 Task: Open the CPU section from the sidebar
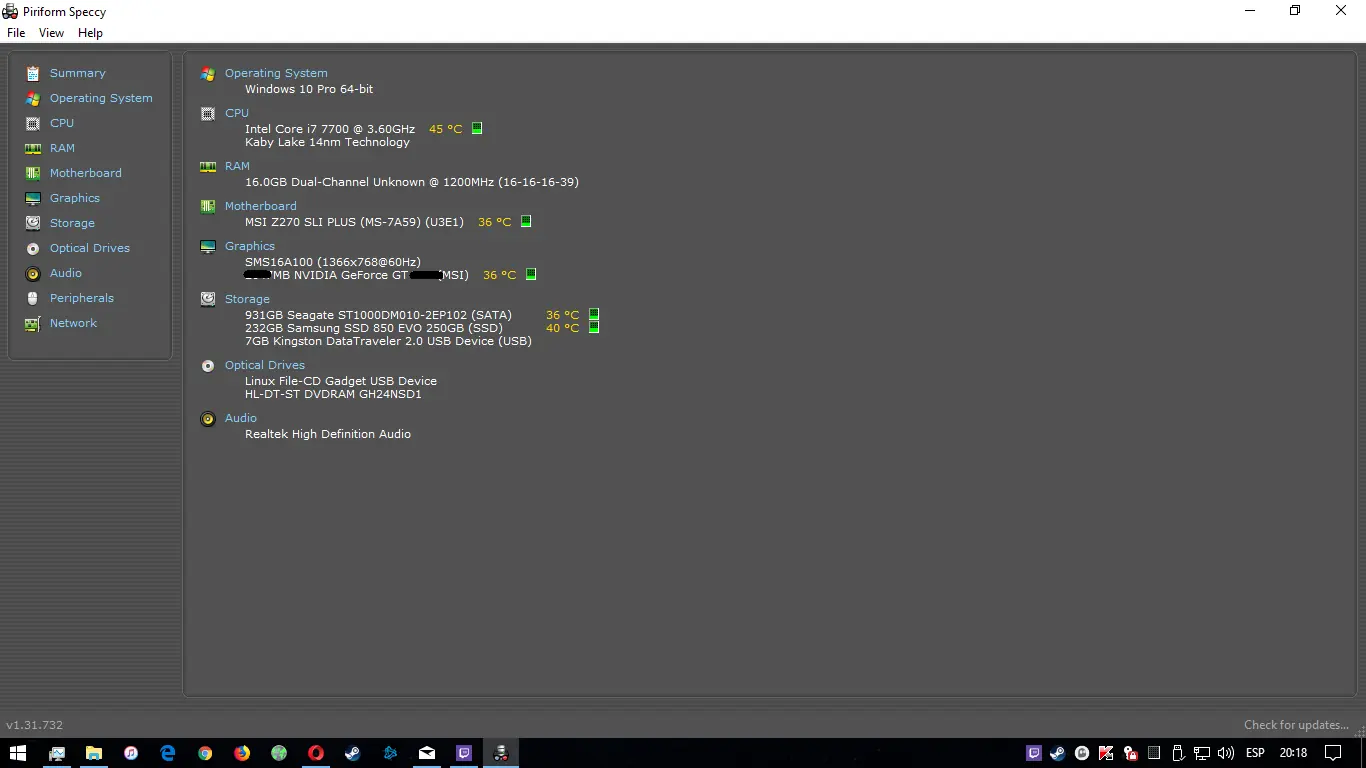pyautogui.click(x=62, y=123)
